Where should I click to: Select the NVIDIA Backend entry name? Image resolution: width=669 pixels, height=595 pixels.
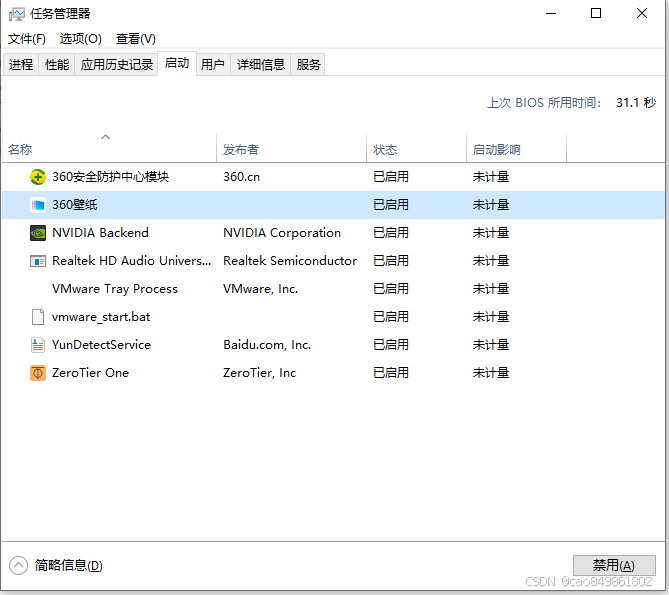(x=100, y=233)
